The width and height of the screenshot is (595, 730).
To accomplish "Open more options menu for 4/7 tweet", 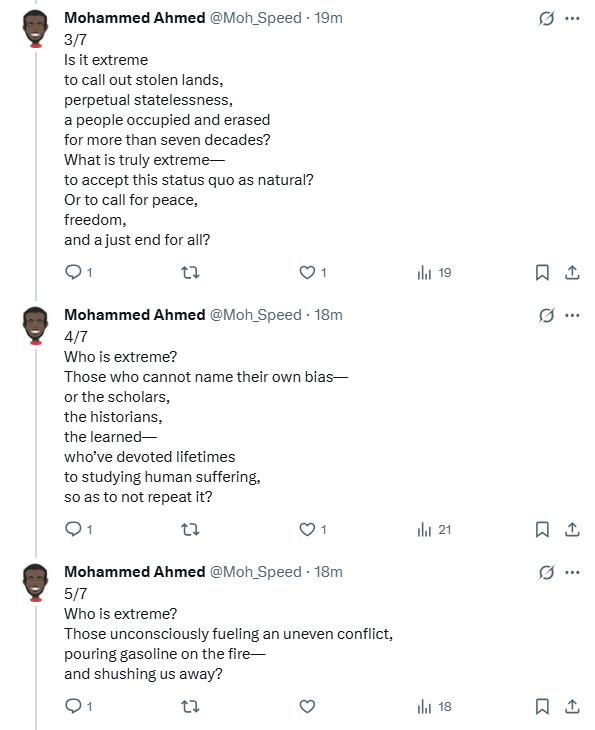I will pos(572,316).
